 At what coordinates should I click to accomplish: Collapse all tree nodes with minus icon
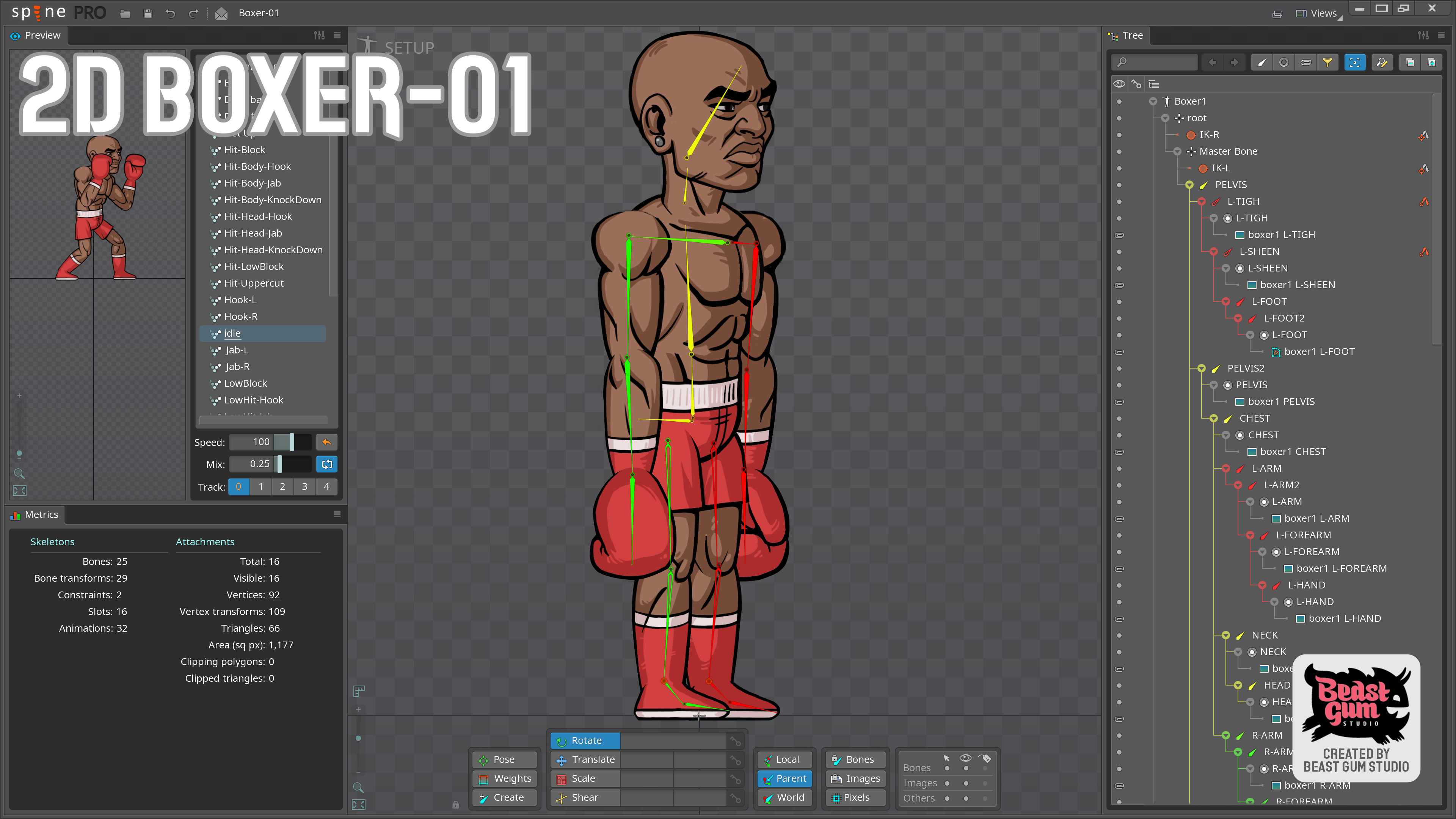click(x=1410, y=62)
